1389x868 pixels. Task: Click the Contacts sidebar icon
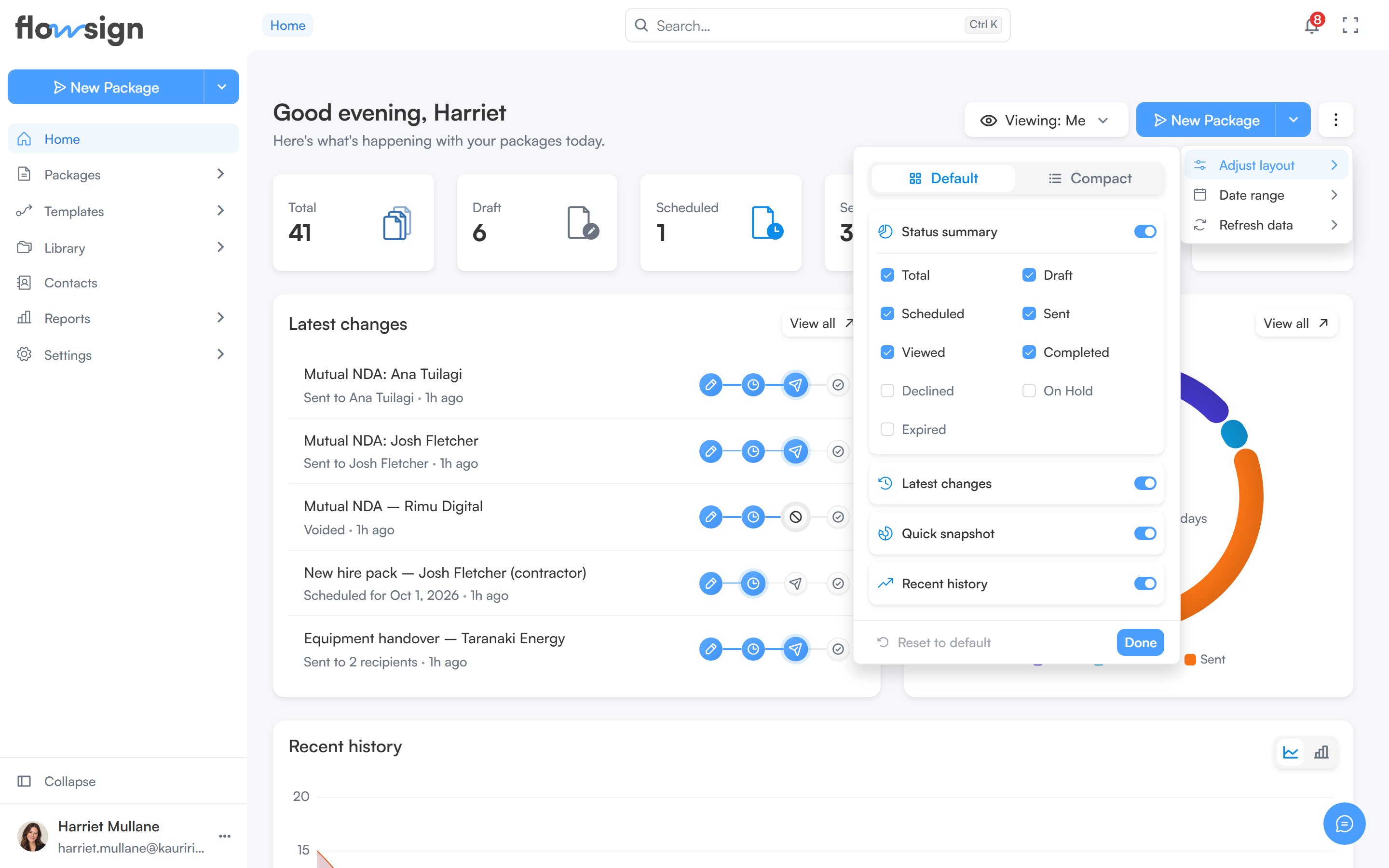tap(24, 283)
